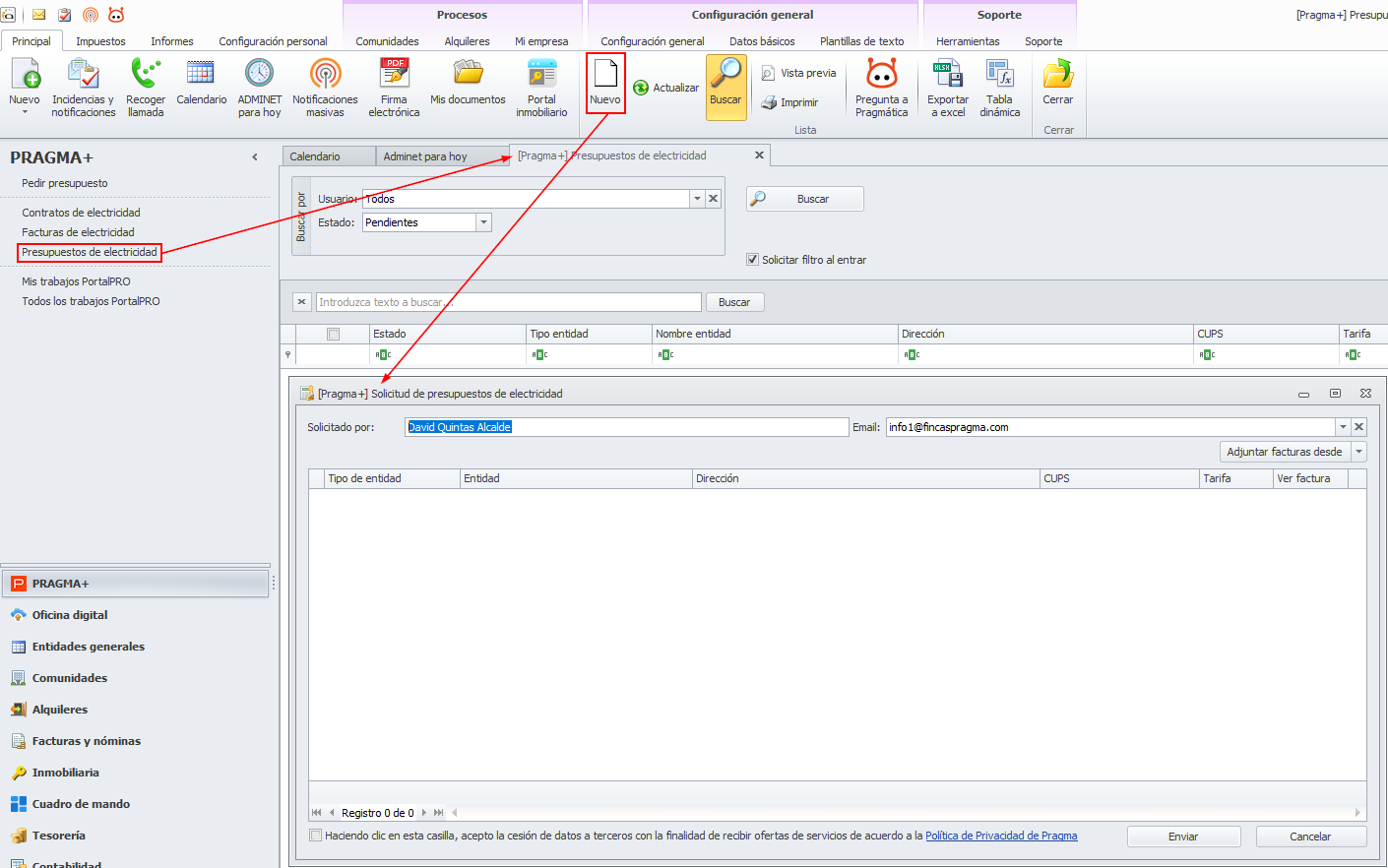The width and height of the screenshot is (1388, 868).
Task: Expand the Nuevo ribbon dropdown arrow
Action: click(25, 112)
